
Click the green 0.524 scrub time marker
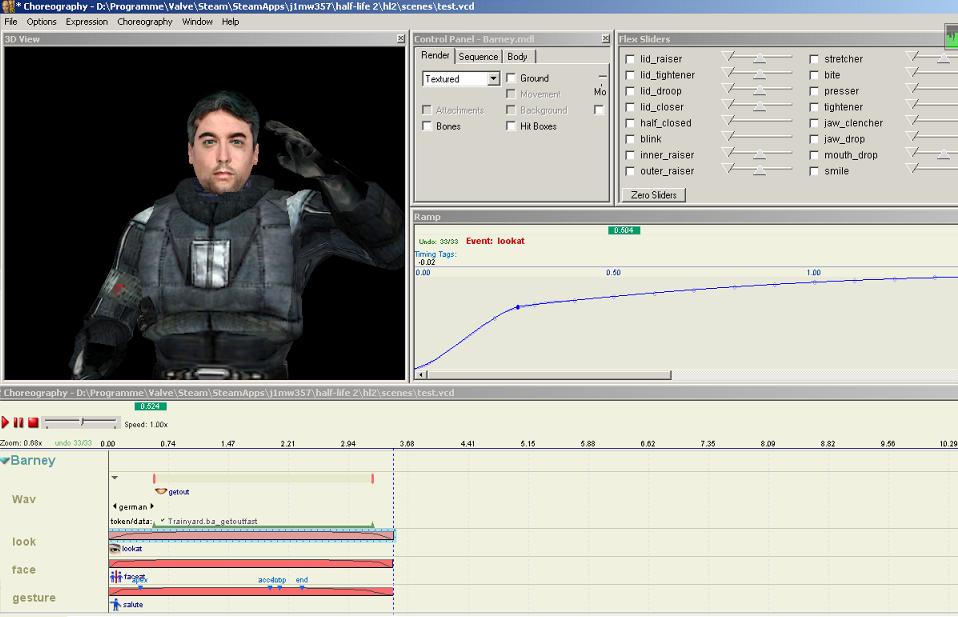[150, 406]
